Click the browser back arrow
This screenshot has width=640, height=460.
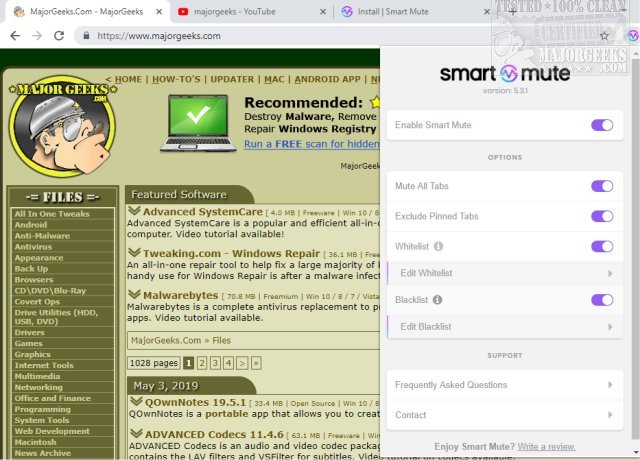click(x=15, y=36)
